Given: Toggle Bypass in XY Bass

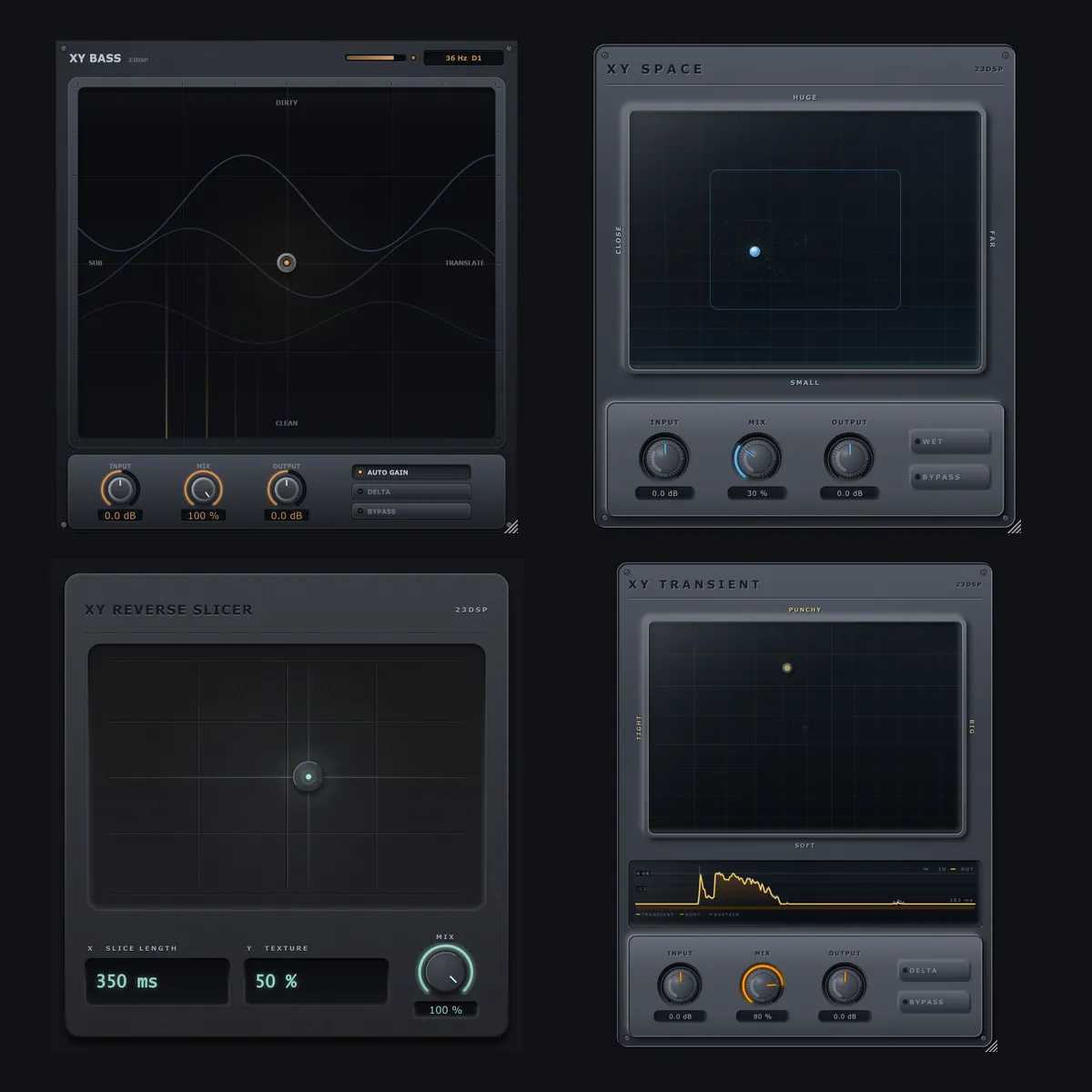Looking at the screenshot, I should coord(411,511).
